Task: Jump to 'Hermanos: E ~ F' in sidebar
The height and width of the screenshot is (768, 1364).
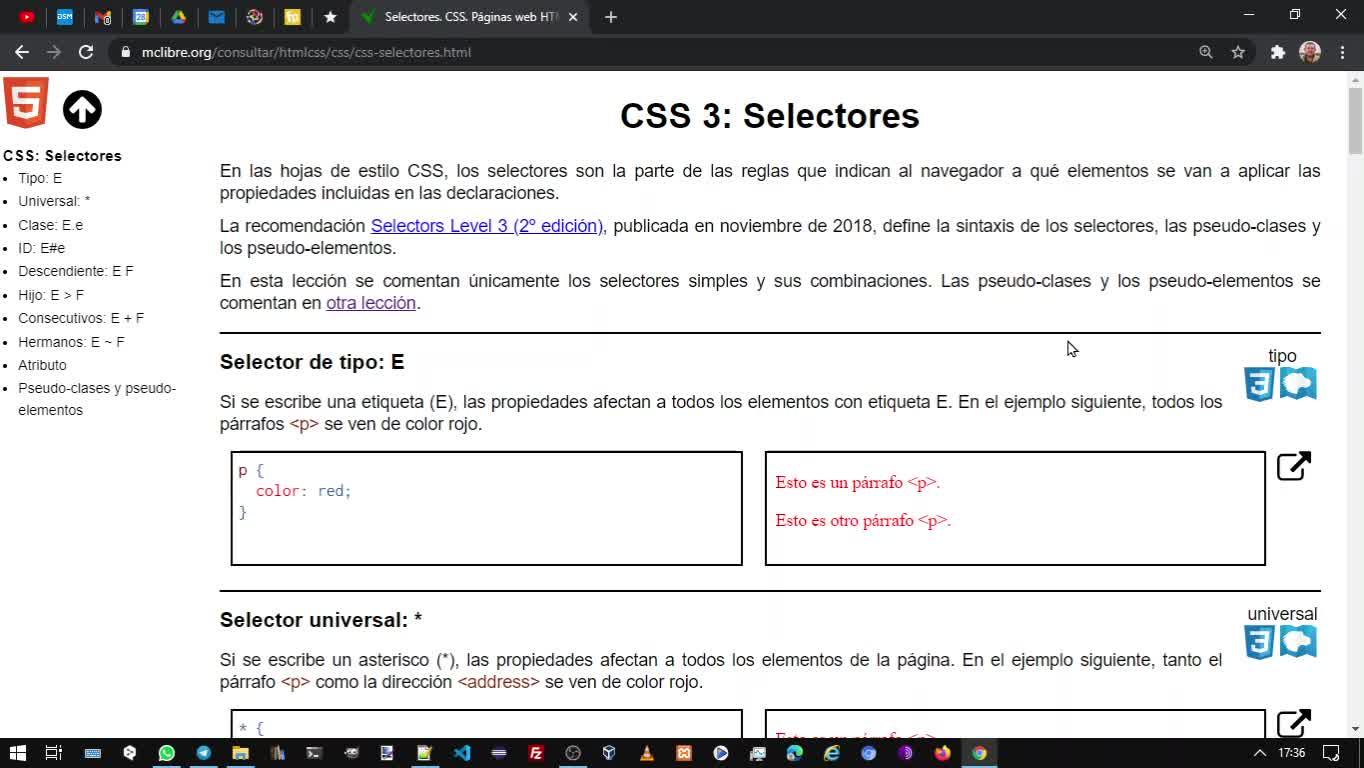Action: pyautogui.click(x=71, y=342)
